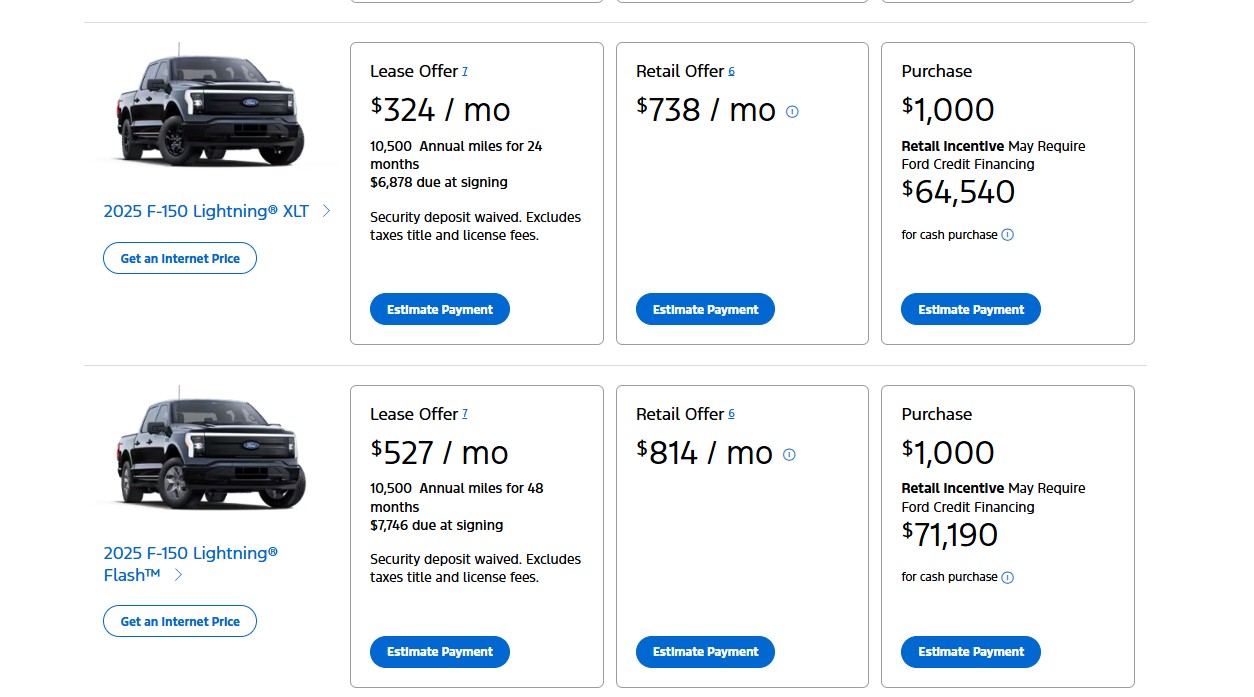Estimate payment for XLT $738 retail offer

(x=705, y=309)
